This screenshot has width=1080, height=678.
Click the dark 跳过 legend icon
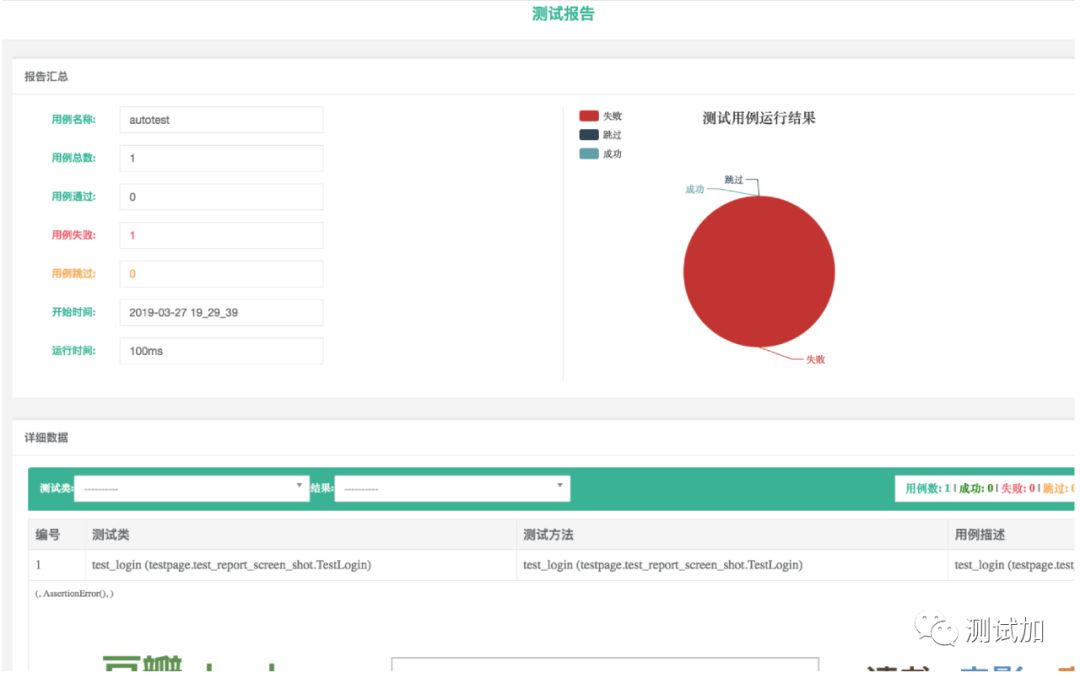pyautogui.click(x=589, y=134)
